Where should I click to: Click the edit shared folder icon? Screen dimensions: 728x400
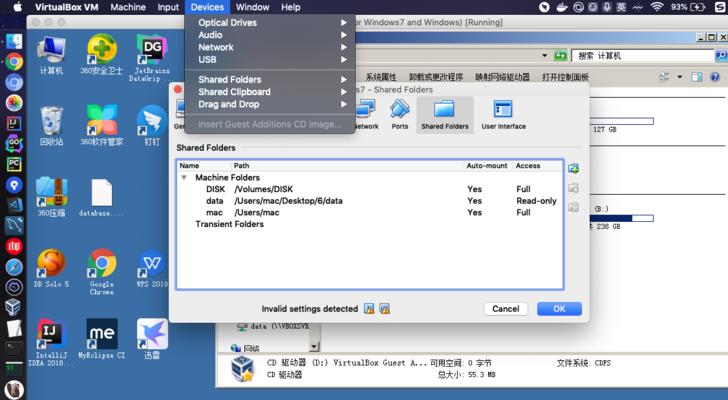click(573, 188)
